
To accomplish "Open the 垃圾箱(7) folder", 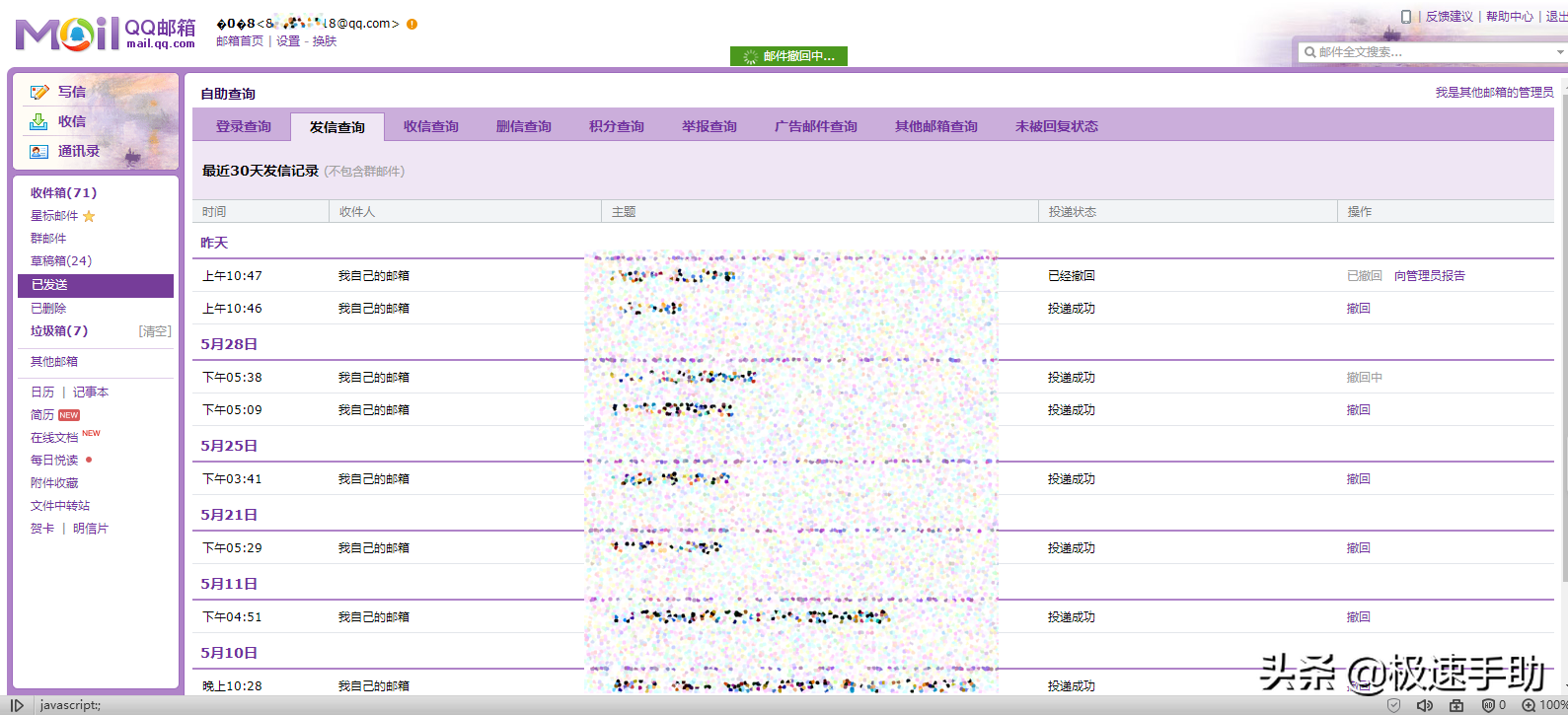I will pyautogui.click(x=59, y=331).
